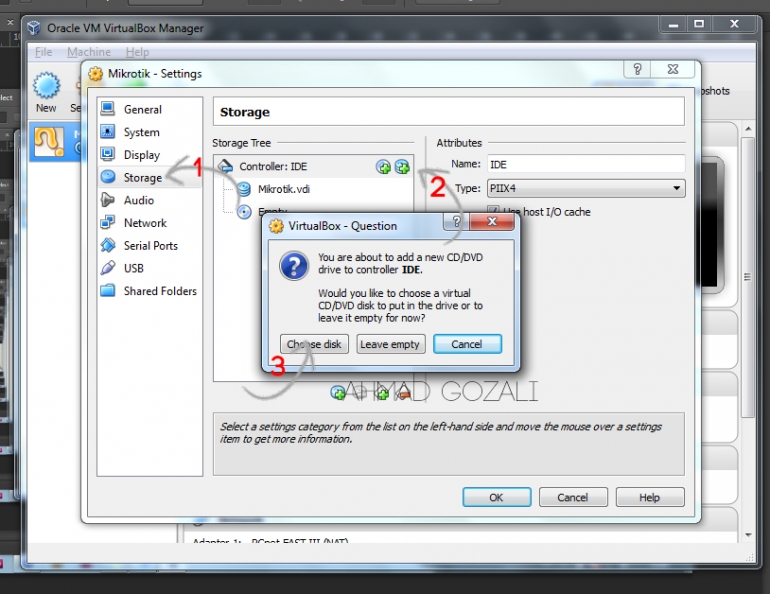
Task: Open the Audio settings category
Action: [138, 200]
